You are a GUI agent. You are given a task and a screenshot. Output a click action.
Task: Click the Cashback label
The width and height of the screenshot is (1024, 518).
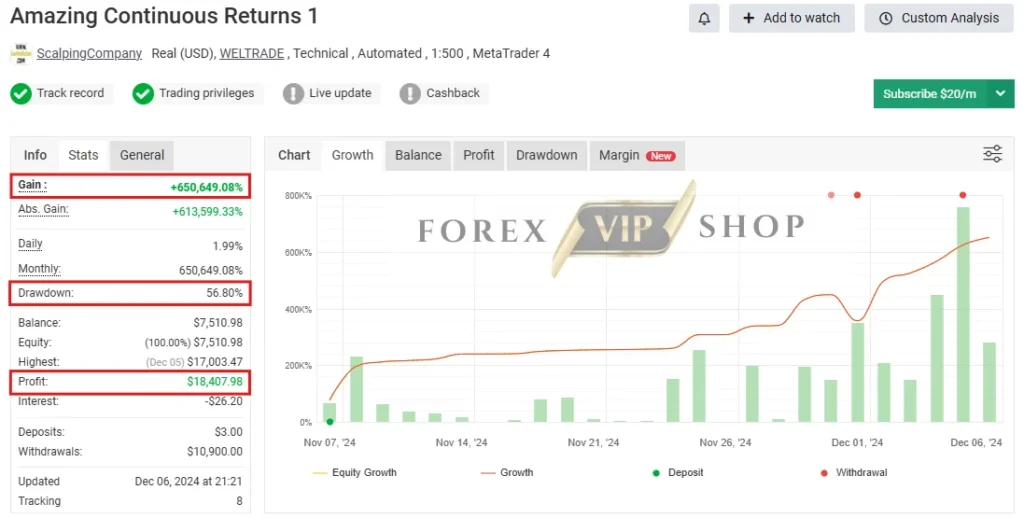(453, 93)
